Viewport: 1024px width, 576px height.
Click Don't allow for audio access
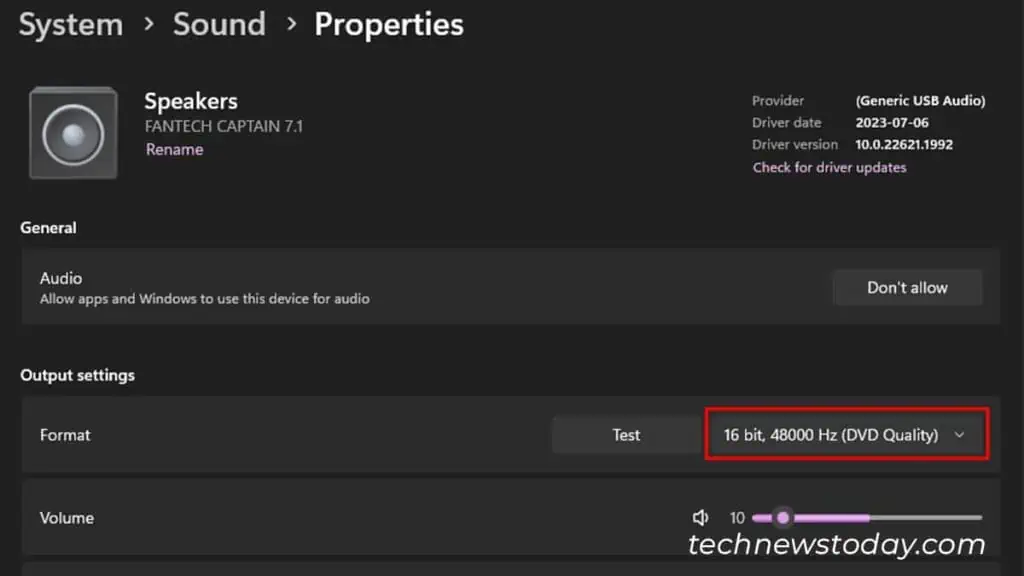tap(906, 287)
